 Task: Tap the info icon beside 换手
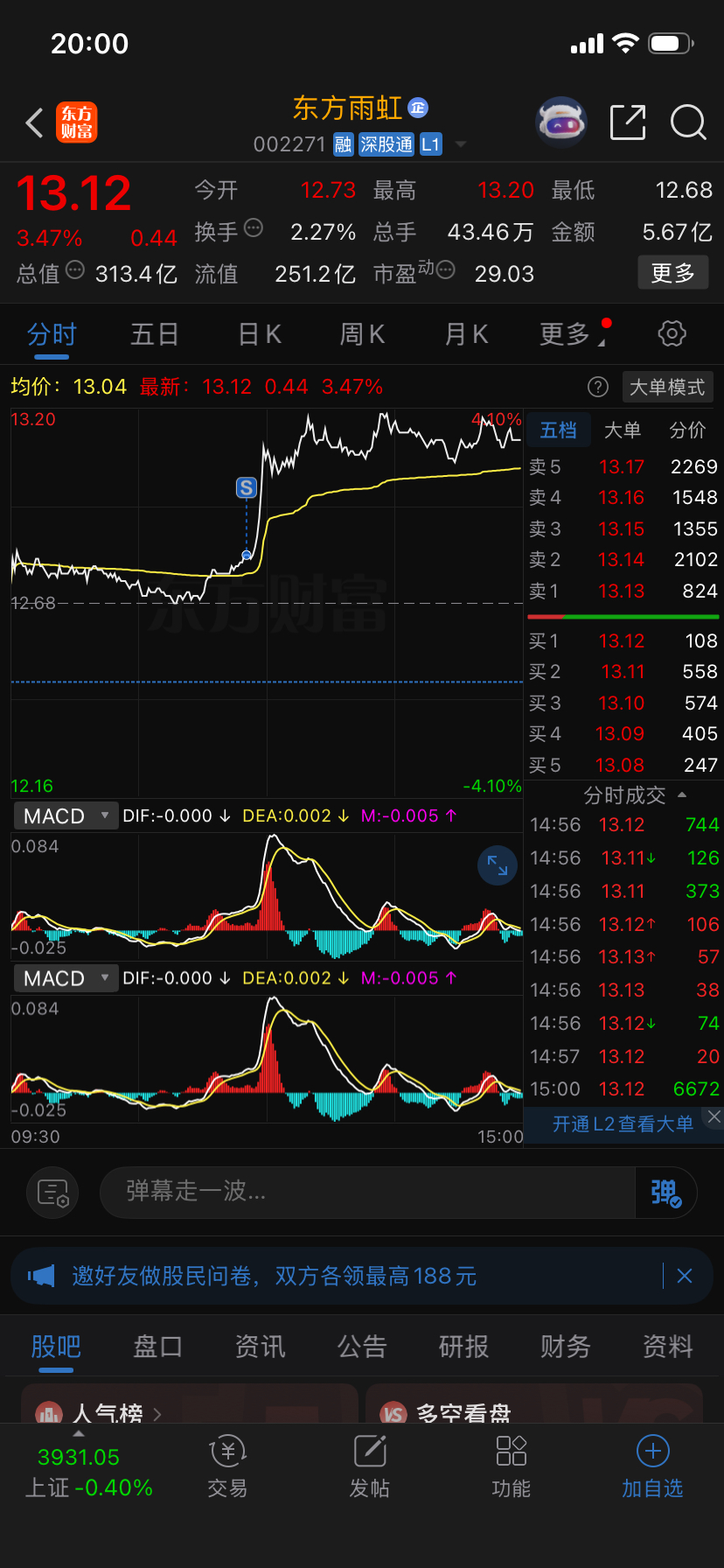point(254,228)
